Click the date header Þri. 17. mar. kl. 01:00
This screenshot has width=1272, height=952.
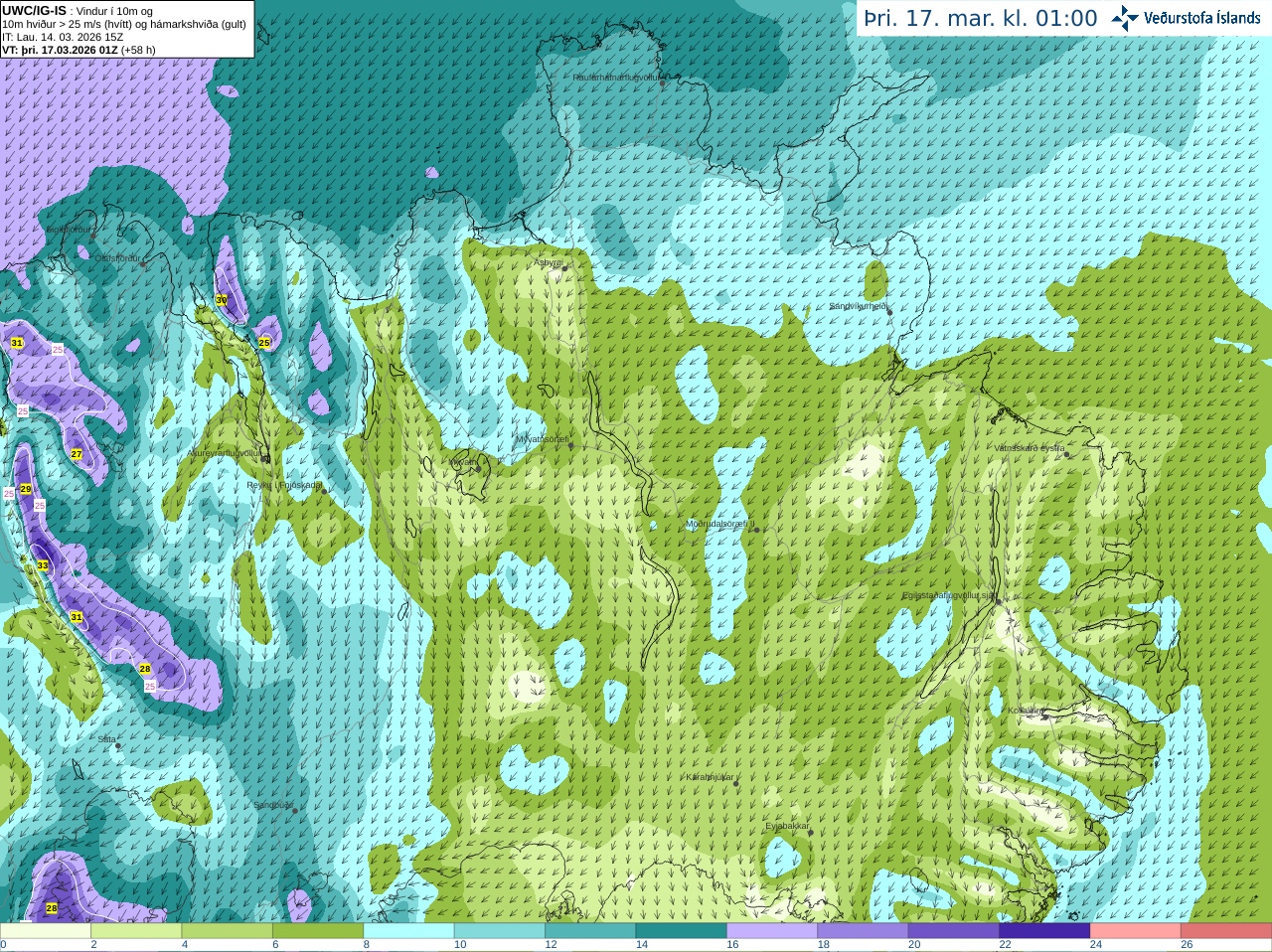(980, 18)
